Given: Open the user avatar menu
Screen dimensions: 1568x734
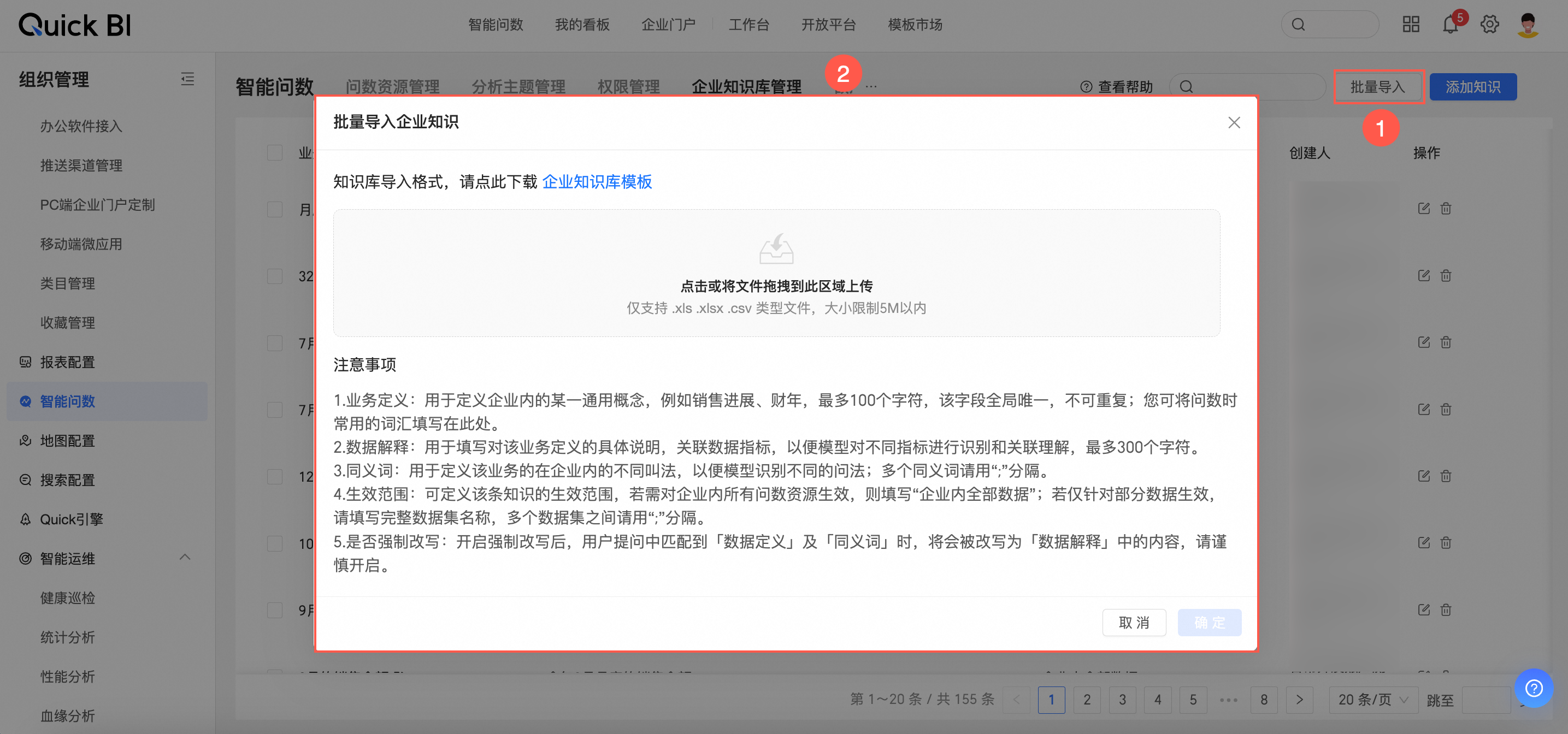Looking at the screenshot, I should pos(1528,25).
